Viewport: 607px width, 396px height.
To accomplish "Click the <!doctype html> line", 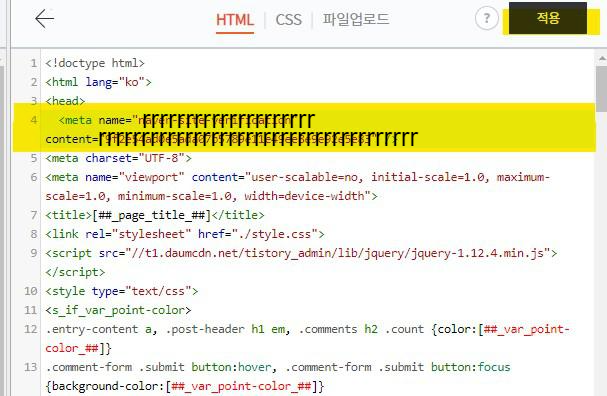I will point(95,63).
